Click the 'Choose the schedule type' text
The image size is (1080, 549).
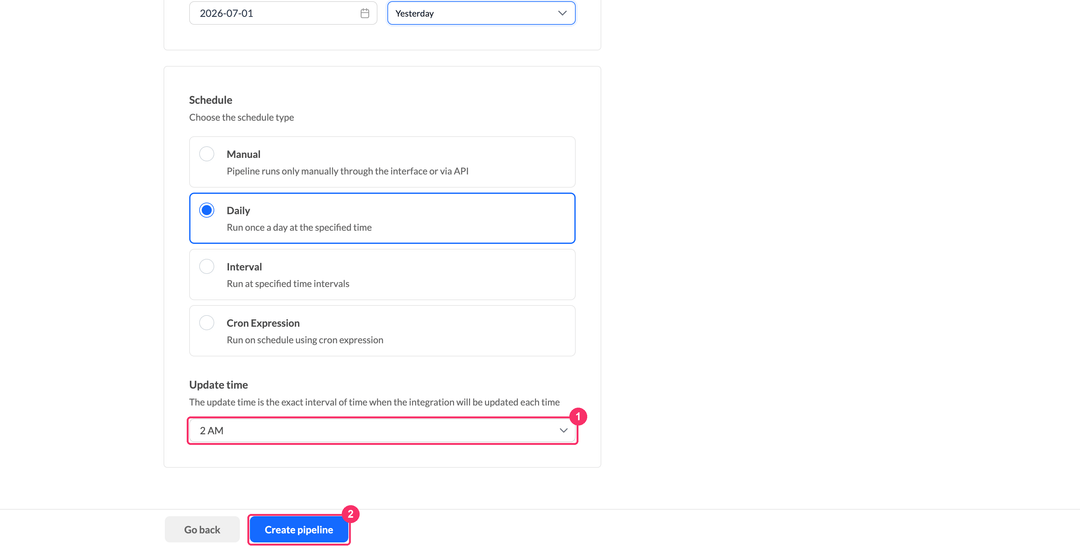click(242, 118)
